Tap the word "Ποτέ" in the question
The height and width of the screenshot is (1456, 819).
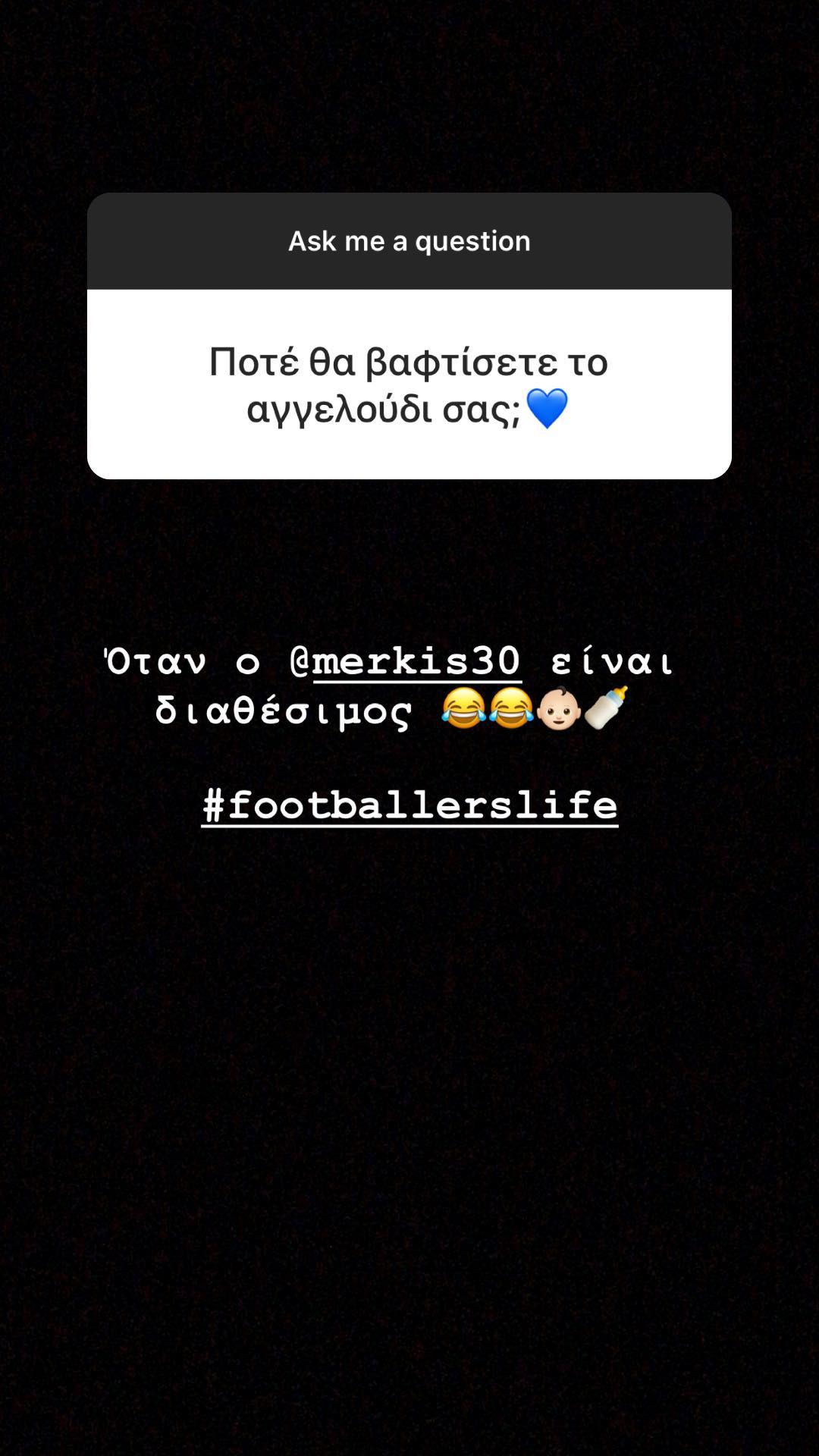click(254, 361)
